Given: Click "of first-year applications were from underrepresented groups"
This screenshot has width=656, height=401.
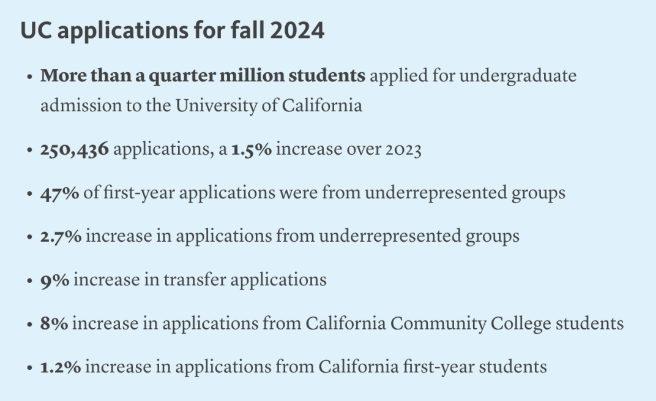Looking at the screenshot, I should tap(324, 193).
